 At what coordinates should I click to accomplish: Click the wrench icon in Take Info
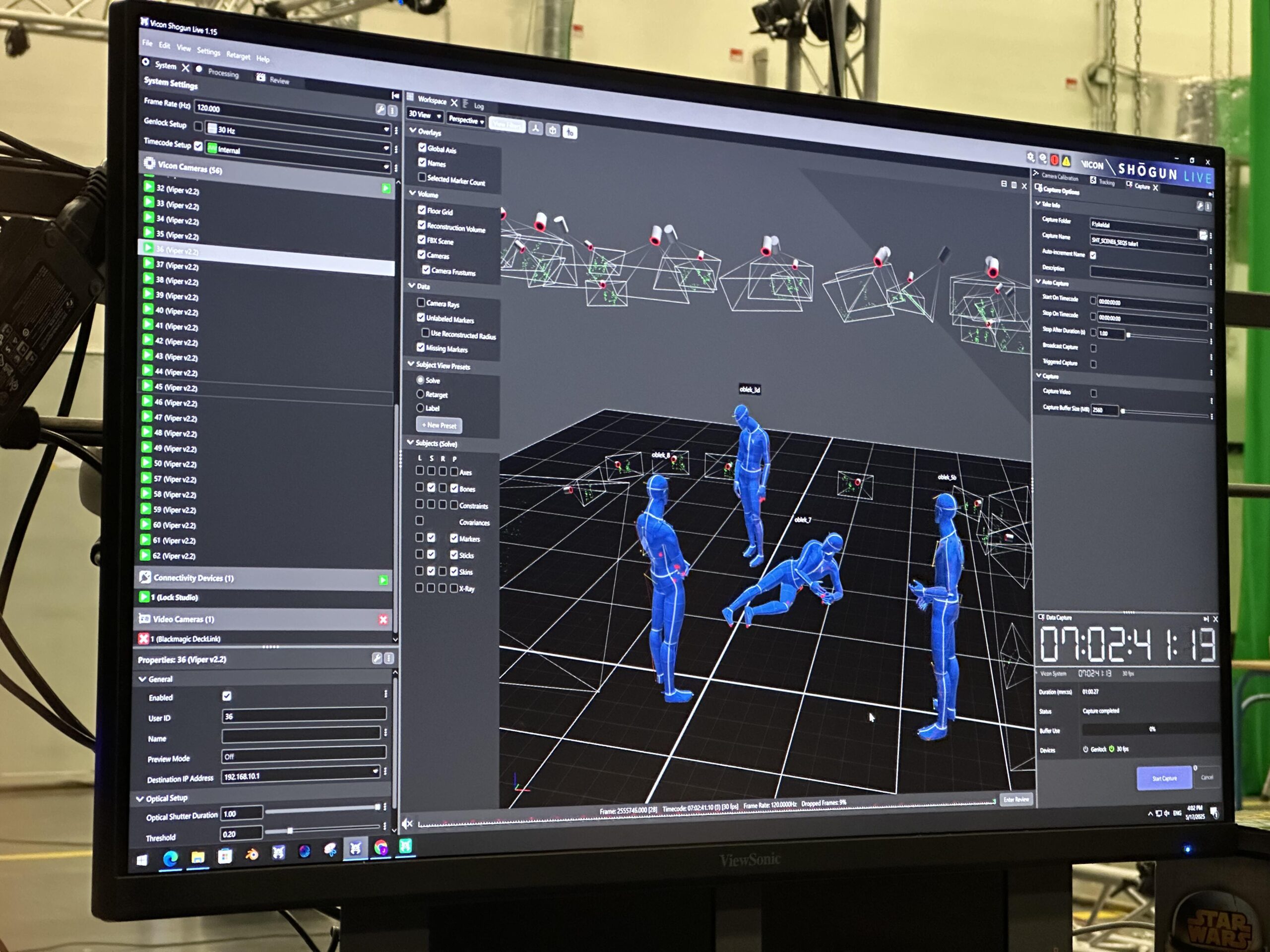pyautogui.click(x=1200, y=205)
